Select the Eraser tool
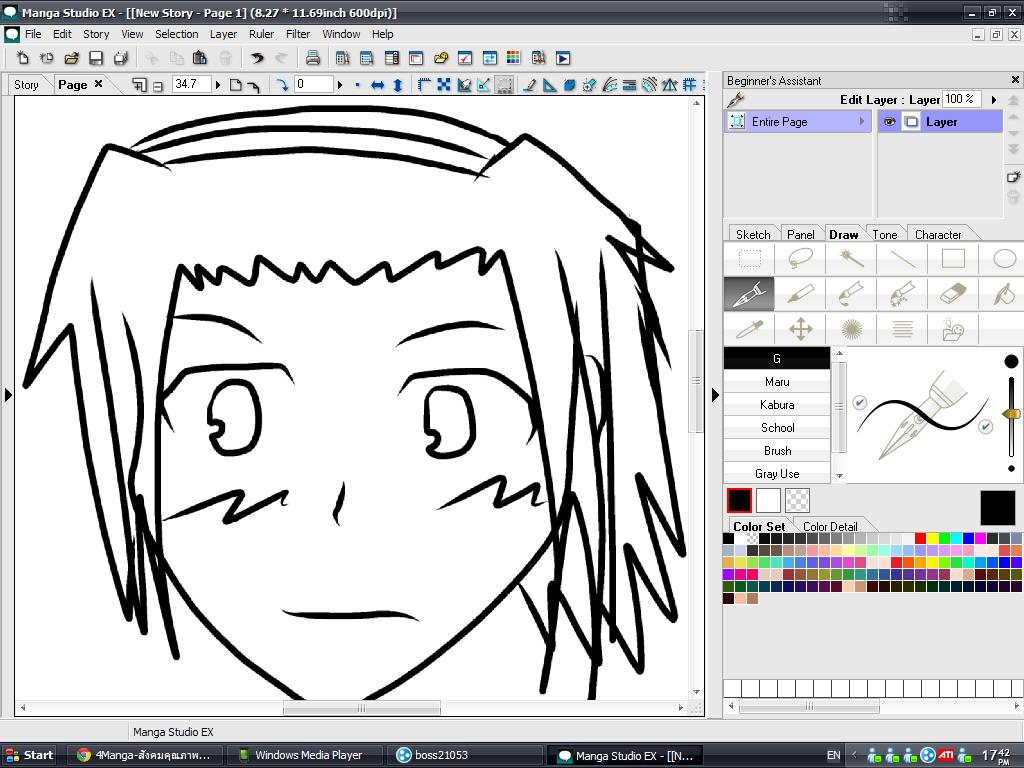Image resolution: width=1024 pixels, height=768 pixels. [954, 293]
